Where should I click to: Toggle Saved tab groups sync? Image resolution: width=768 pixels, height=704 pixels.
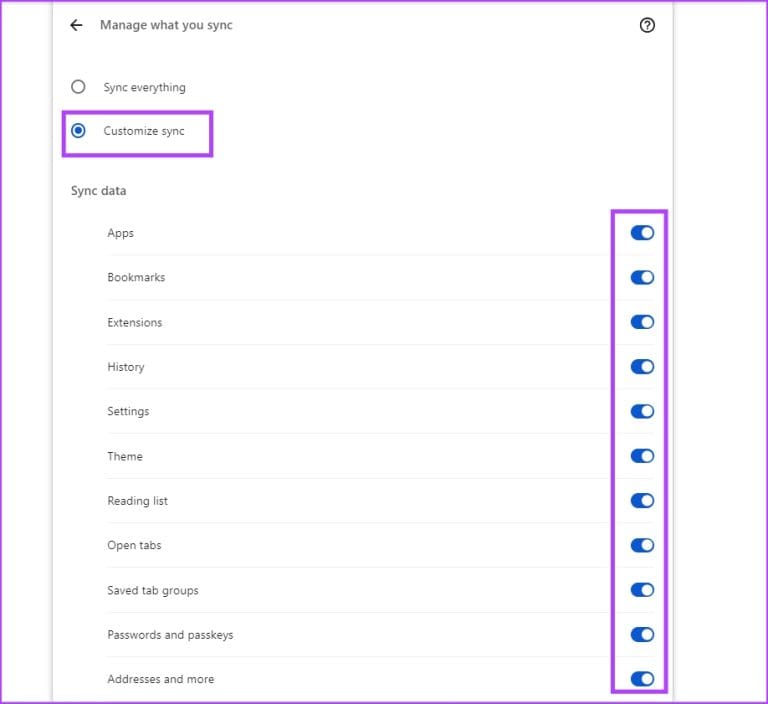point(642,590)
